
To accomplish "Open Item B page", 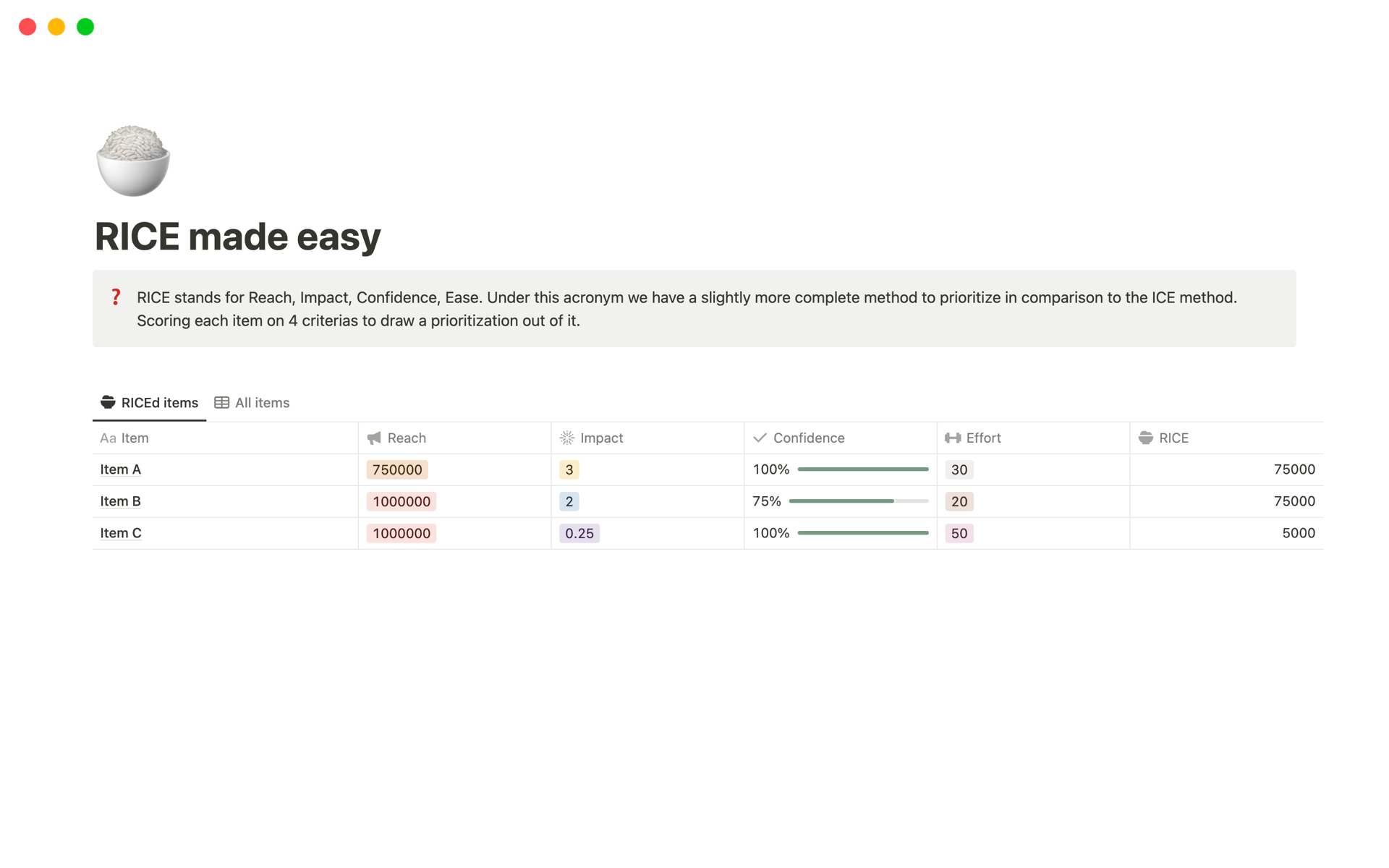I will (x=121, y=502).
